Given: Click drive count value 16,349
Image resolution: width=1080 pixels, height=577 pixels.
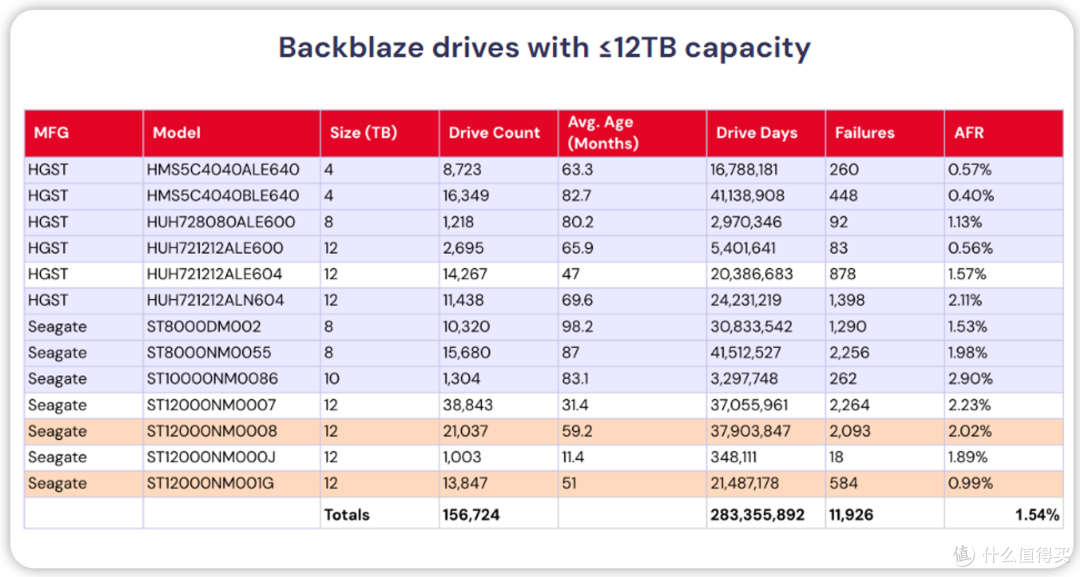Looking at the screenshot, I should pos(466,196).
